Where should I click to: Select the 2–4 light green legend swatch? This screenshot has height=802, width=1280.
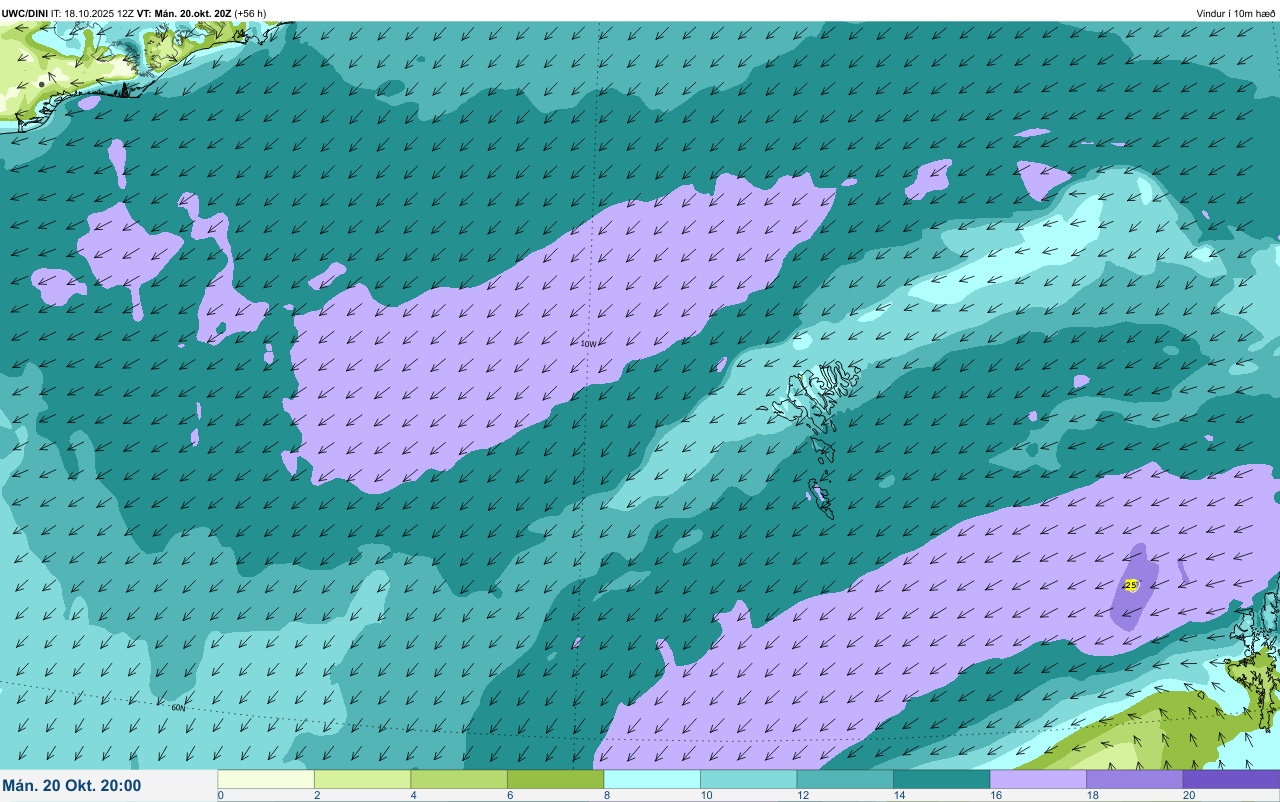[362, 779]
